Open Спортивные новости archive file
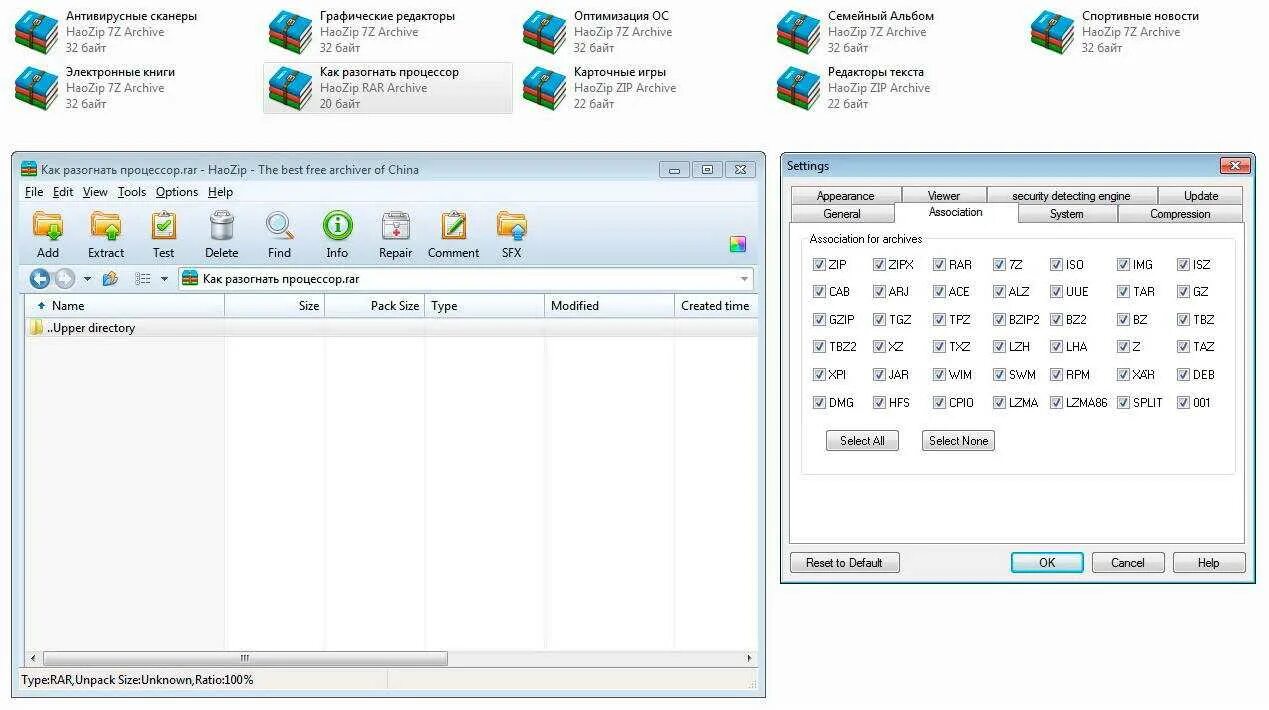This screenshot has height=710, width=1269. coord(1115,32)
